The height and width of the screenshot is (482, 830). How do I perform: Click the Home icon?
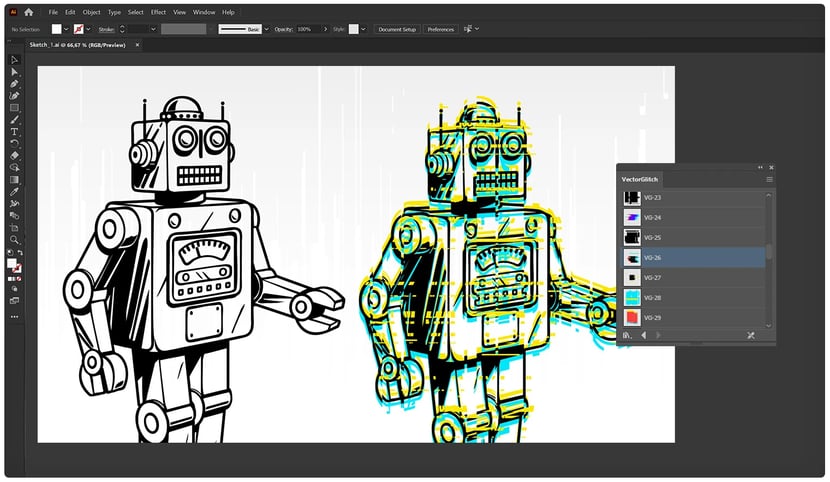click(x=28, y=12)
